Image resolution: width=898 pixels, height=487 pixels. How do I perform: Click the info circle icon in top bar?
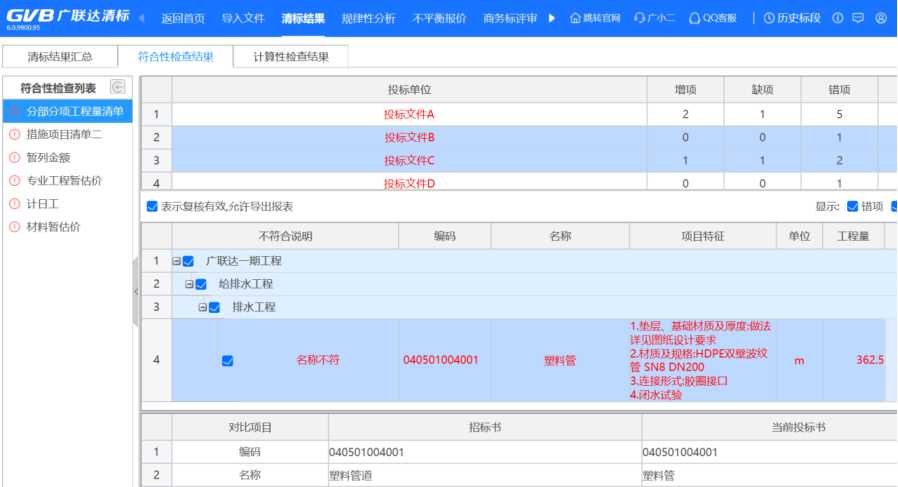(x=836, y=18)
